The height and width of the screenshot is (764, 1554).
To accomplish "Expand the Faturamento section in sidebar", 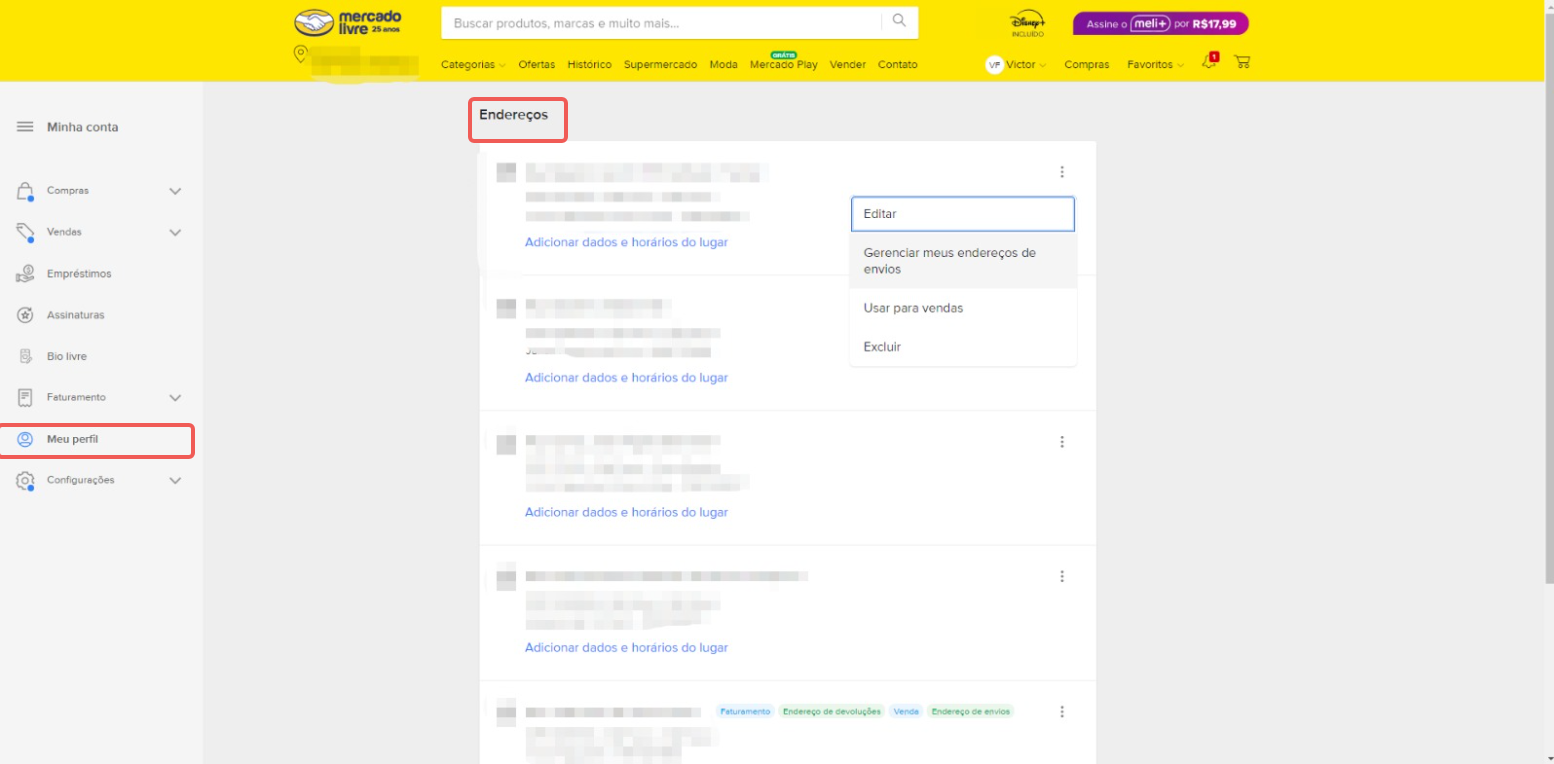I will 175,398.
